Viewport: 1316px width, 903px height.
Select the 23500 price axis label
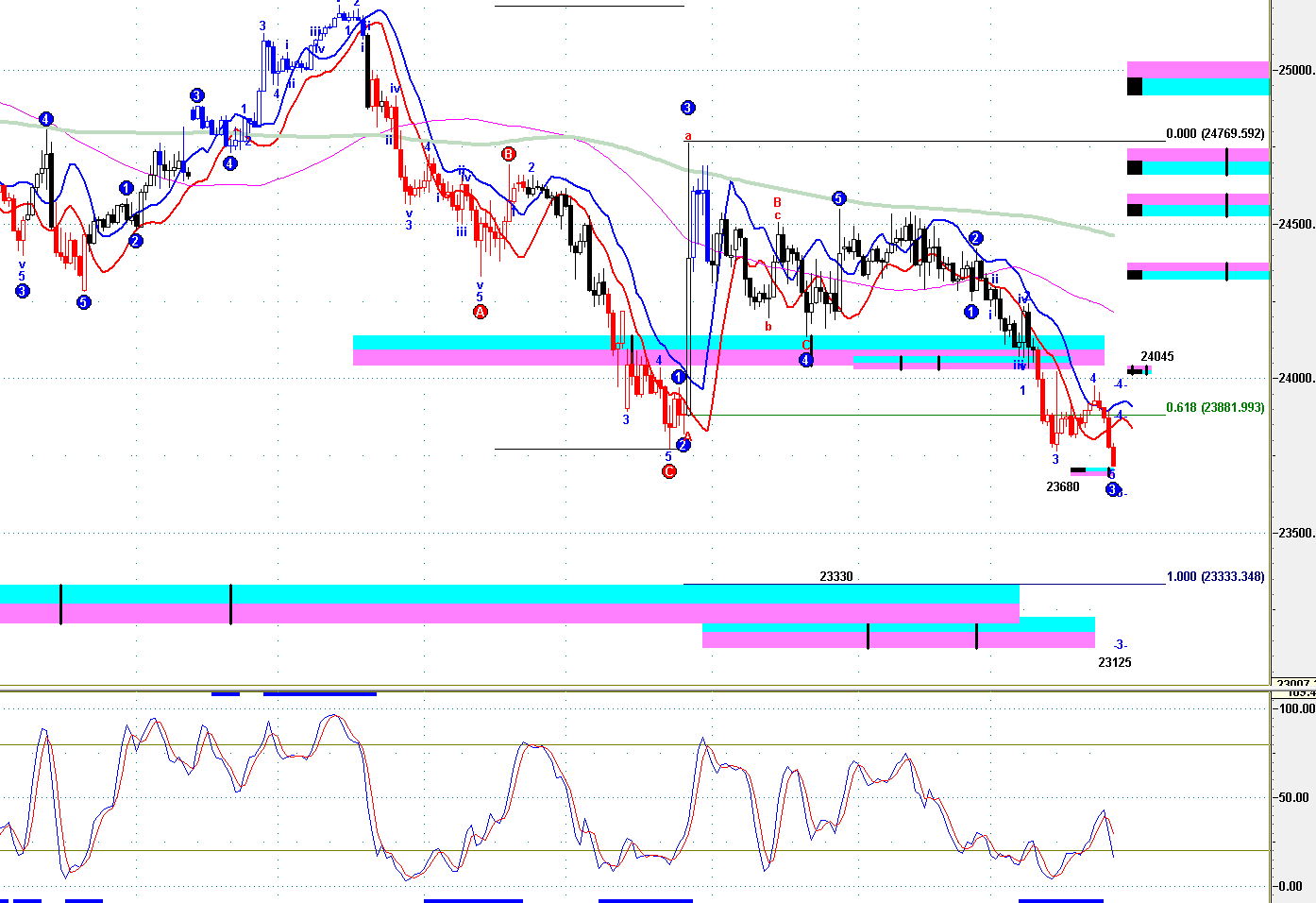pyautogui.click(x=1295, y=534)
